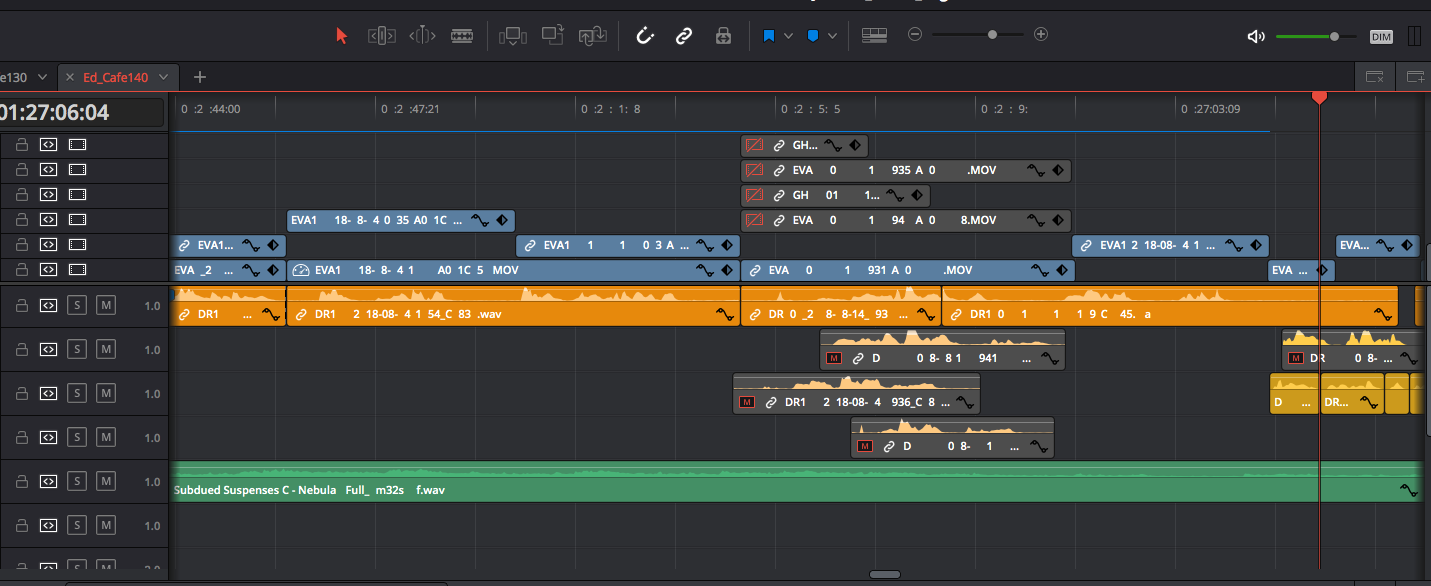1431x586 pixels.
Task: Enable Dynamic trim mode tool
Action: click(x=422, y=36)
